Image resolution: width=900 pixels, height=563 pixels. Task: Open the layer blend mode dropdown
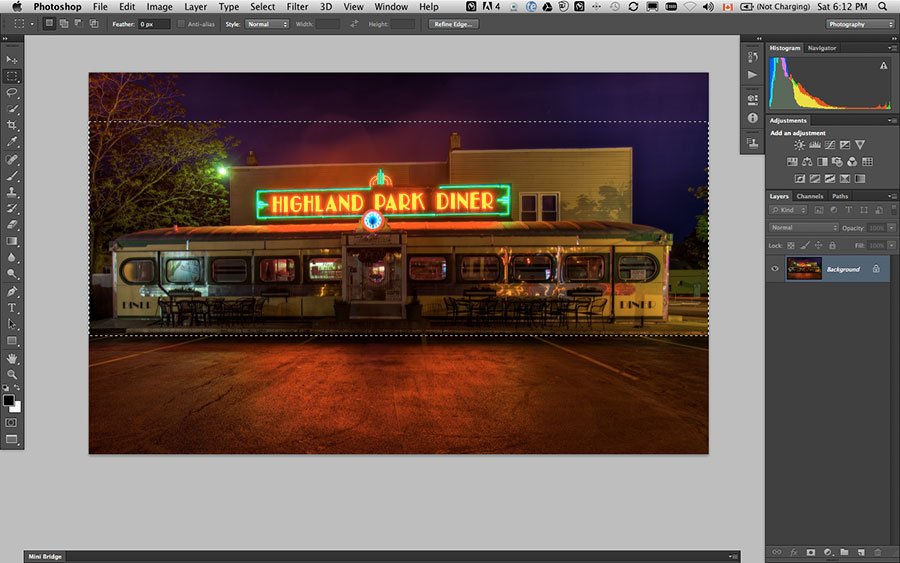pyautogui.click(x=804, y=228)
